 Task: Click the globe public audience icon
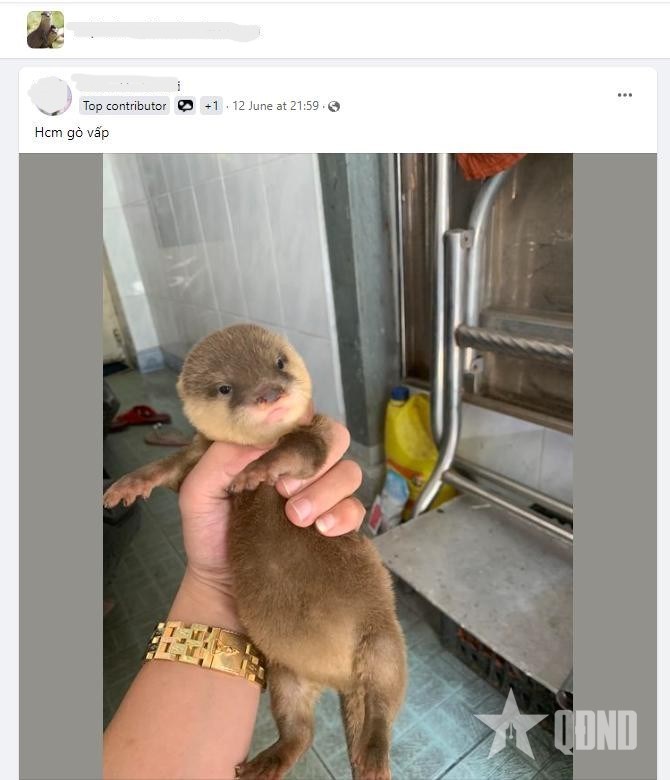click(334, 106)
